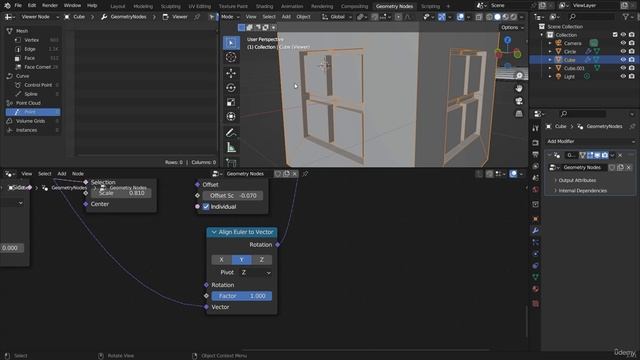Image resolution: width=640 pixels, height=360 pixels.
Task: Select Face Corner domain in spreadsheet
Action: [x=36, y=67]
